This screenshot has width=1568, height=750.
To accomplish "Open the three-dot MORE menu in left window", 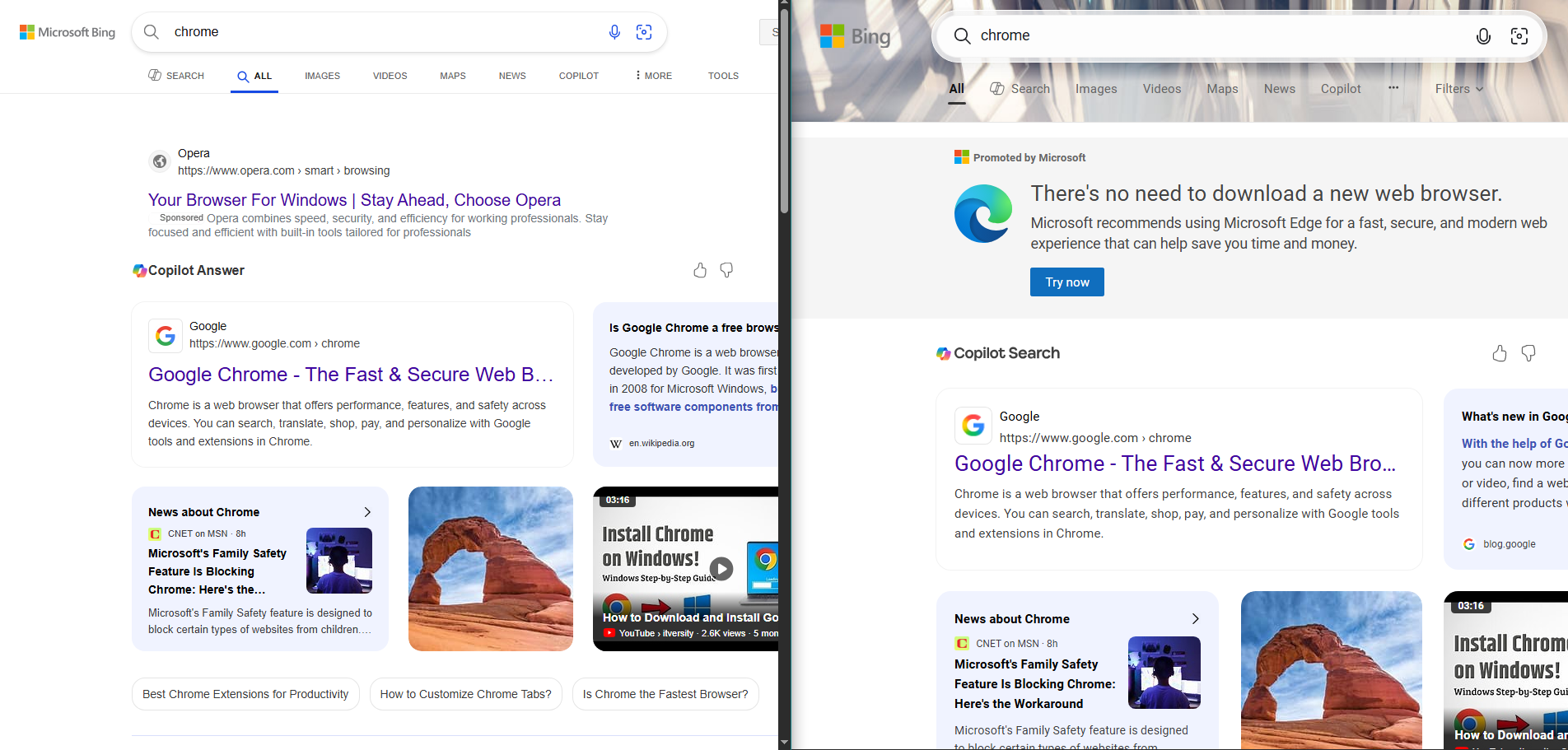I will click(653, 76).
